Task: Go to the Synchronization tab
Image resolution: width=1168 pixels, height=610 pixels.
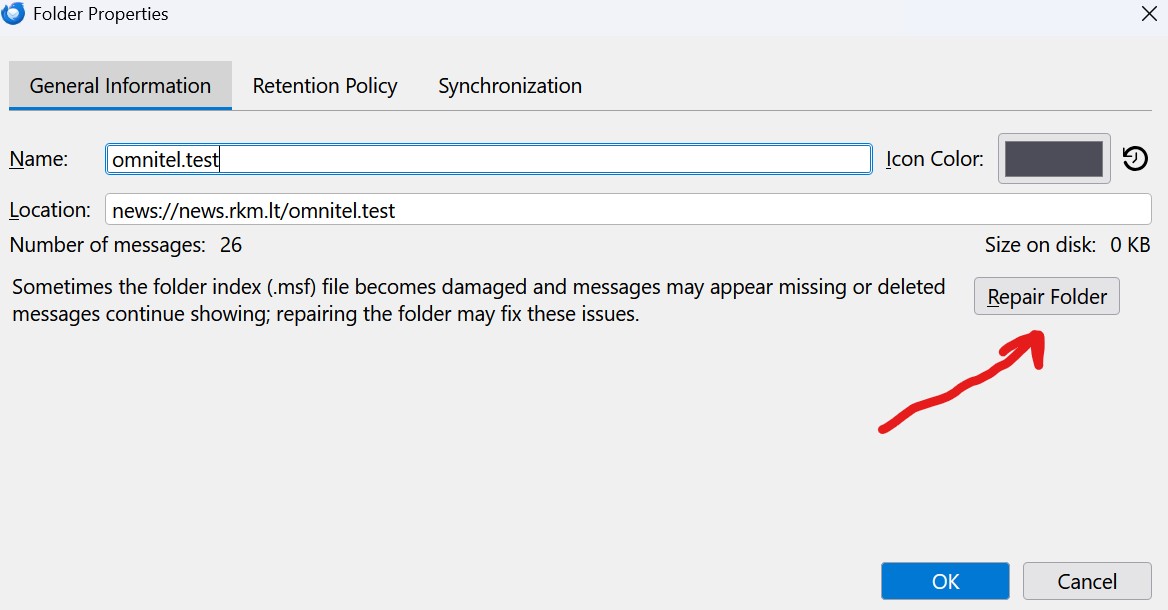Action: [x=510, y=86]
